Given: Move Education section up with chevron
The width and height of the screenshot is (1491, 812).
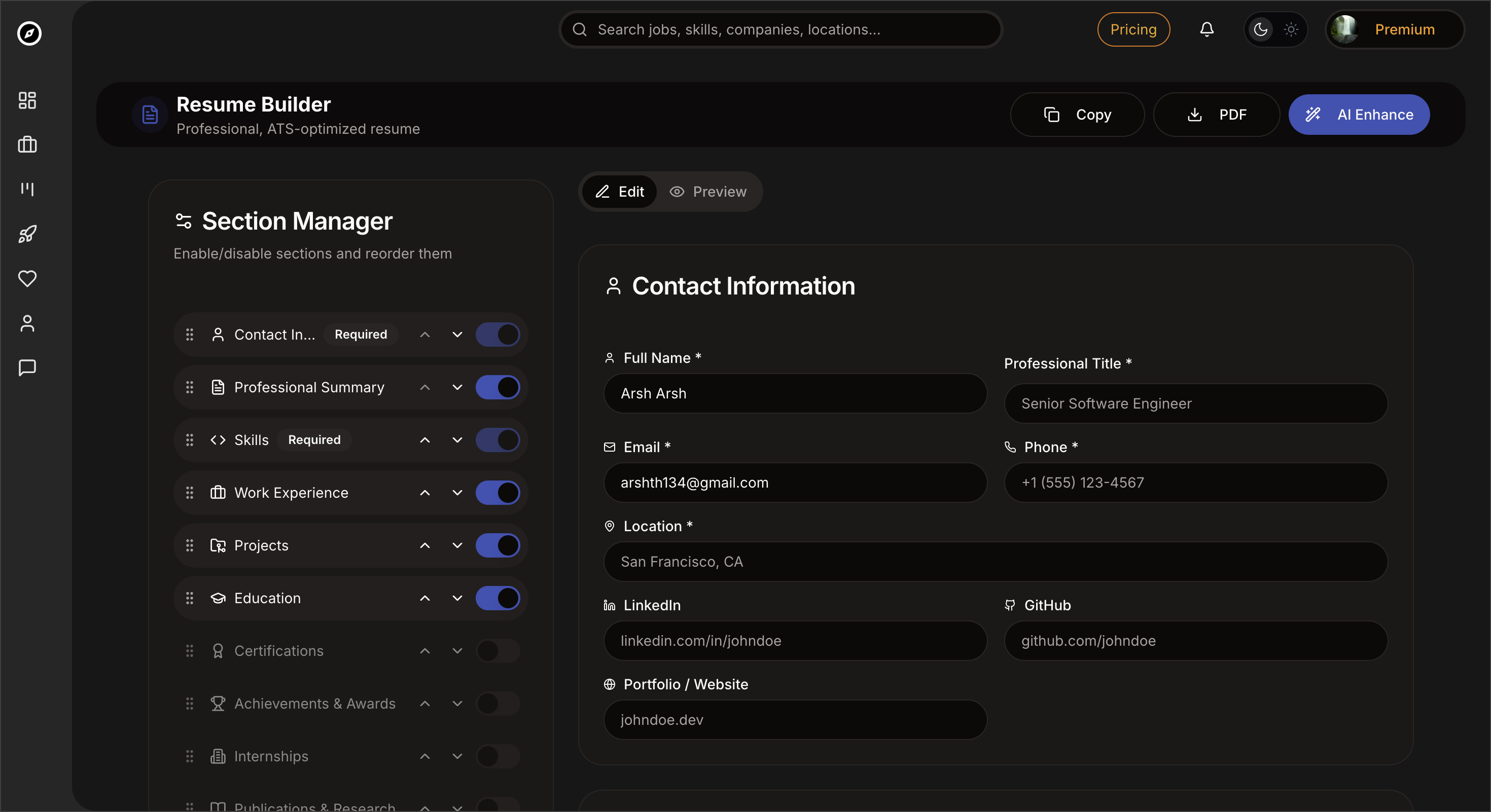Looking at the screenshot, I should pyautogui.click(x=425, y=598).
